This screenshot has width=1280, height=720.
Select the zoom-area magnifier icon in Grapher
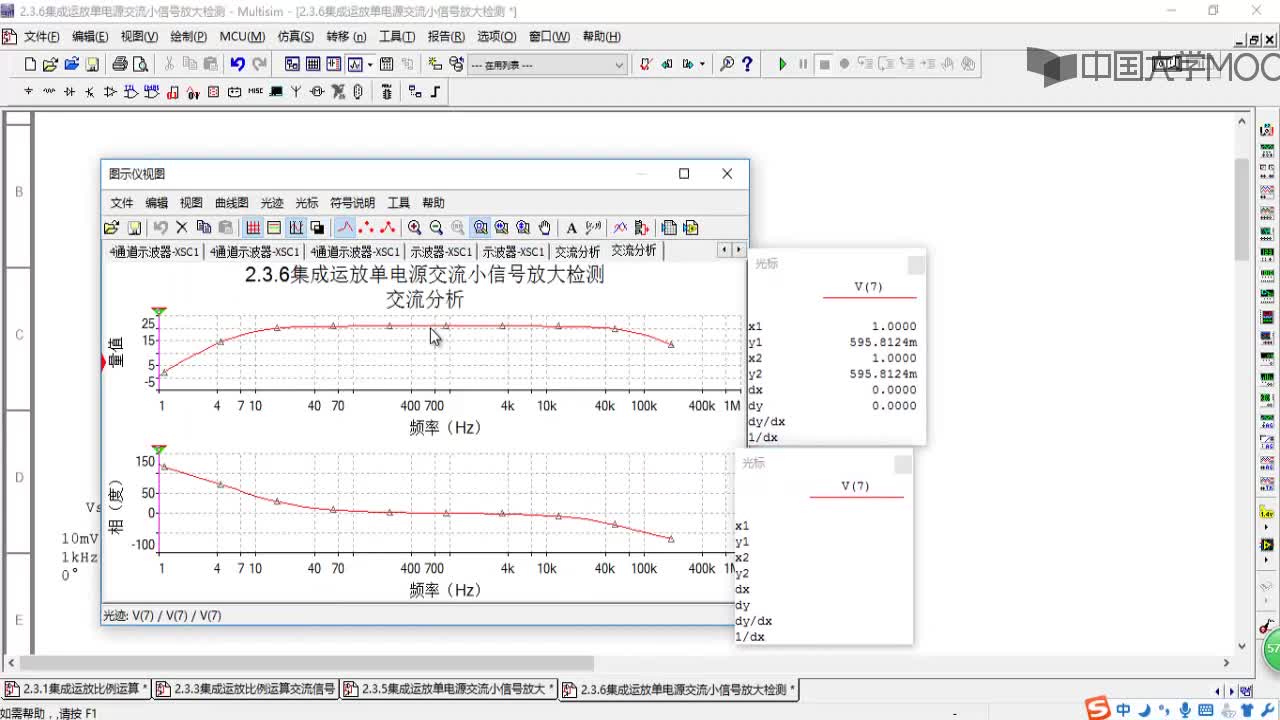479,228
